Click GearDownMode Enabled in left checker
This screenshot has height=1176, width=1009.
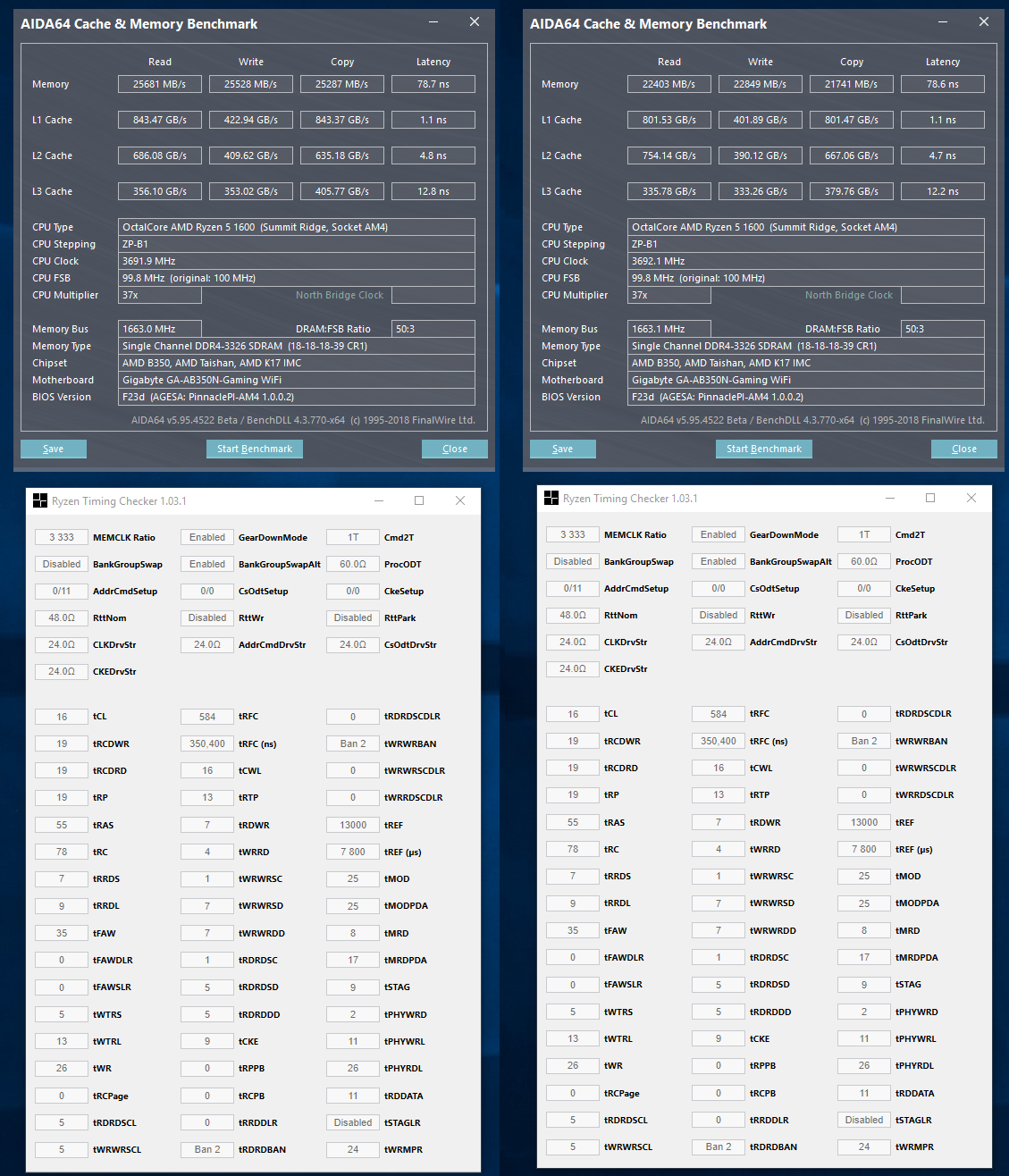207,537
